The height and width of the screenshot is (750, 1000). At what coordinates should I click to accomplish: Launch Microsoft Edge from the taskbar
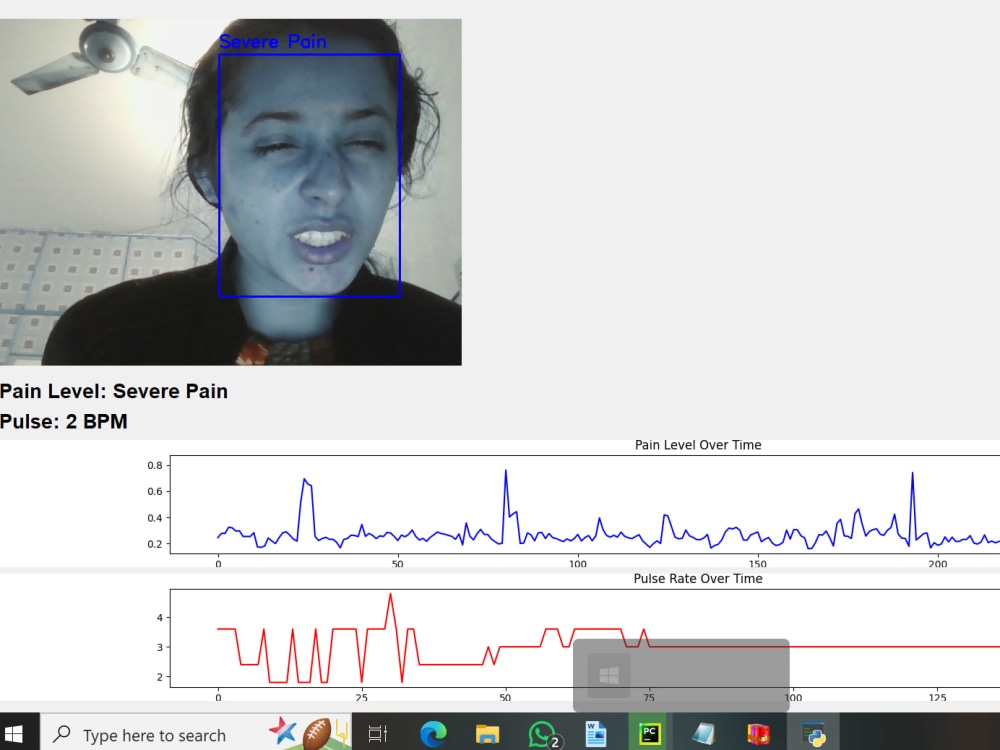point(431,734)
